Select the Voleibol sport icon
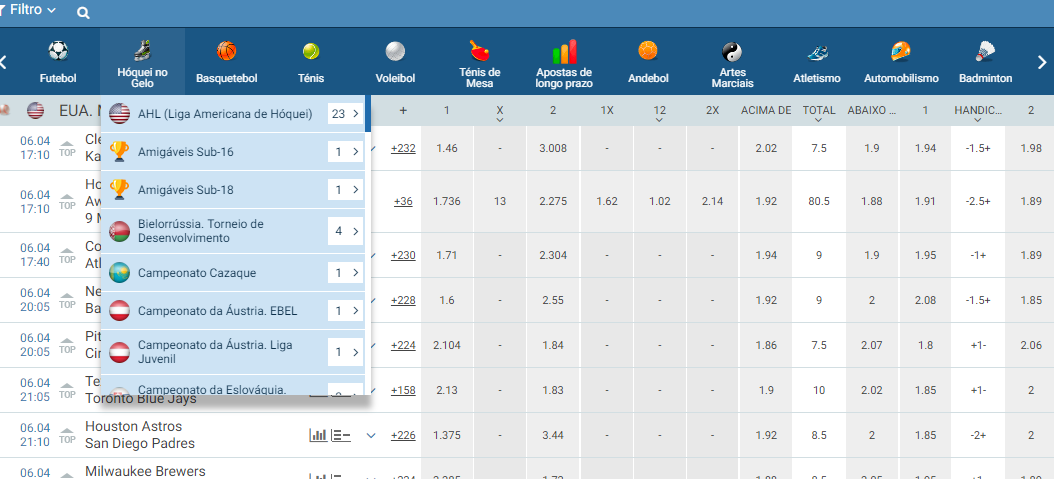This screenshot has height=479, width=1054. pos(395,51)
